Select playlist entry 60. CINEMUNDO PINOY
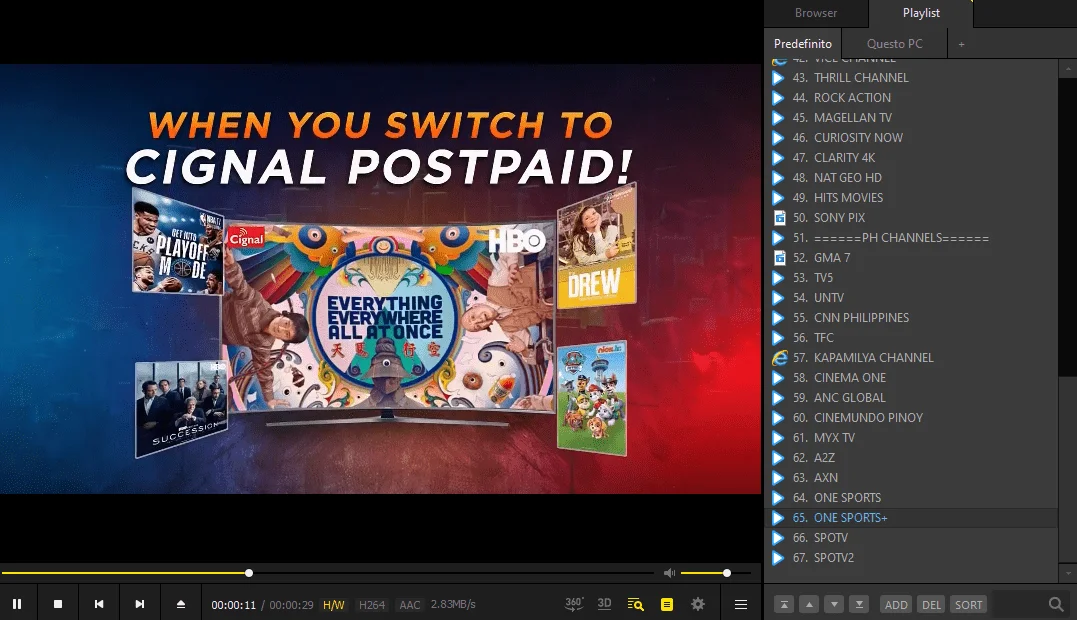 point(911,417)
